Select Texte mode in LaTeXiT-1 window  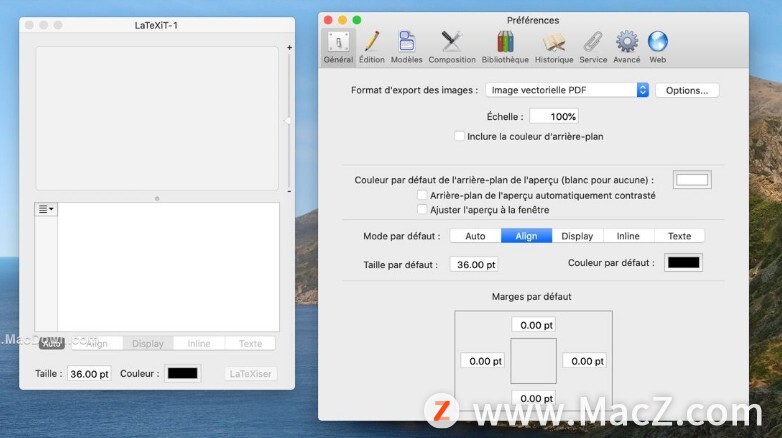pyautogui.click(x=250, y=343)
